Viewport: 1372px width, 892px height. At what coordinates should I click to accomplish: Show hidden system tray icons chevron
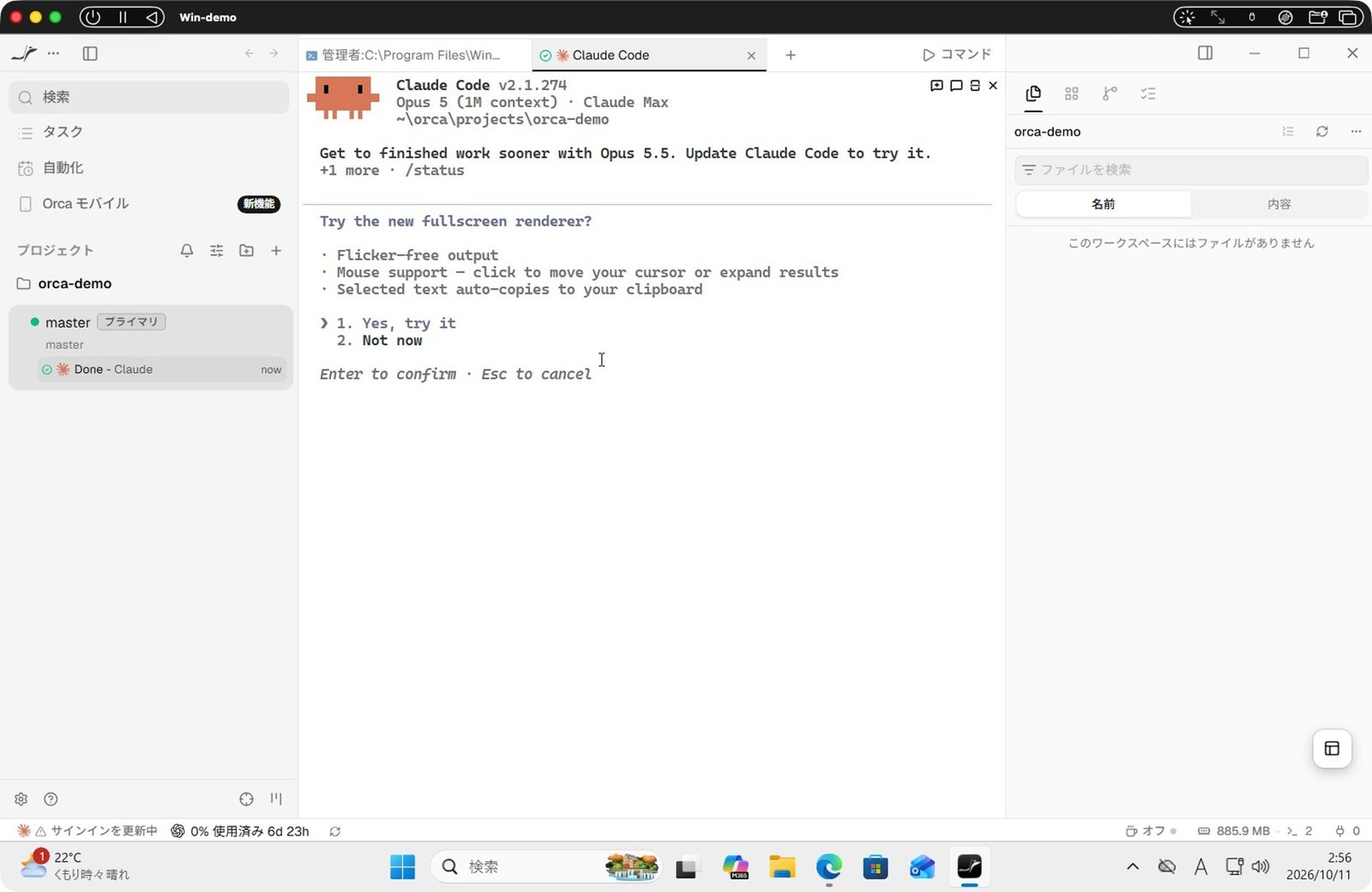[1133, 867]
